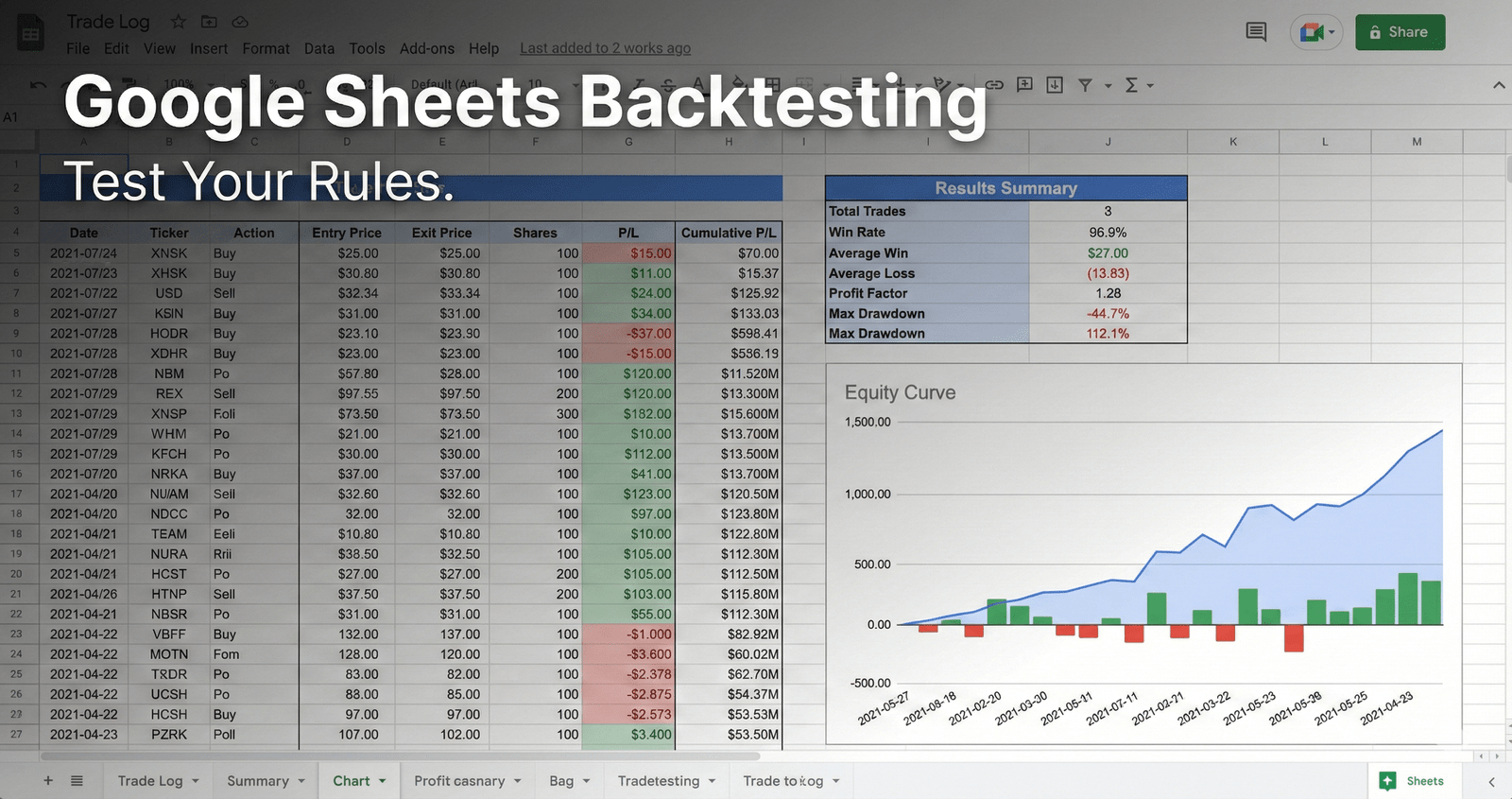
Task: Star the Trade Log document
Action: 178,22
